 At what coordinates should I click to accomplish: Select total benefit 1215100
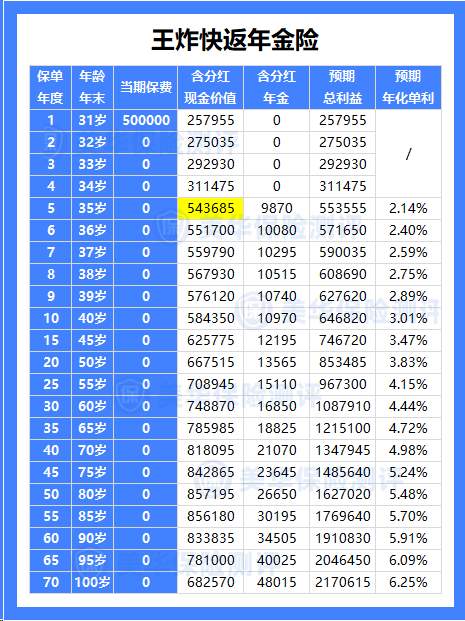pyautogui.click(x=342, y=428)
